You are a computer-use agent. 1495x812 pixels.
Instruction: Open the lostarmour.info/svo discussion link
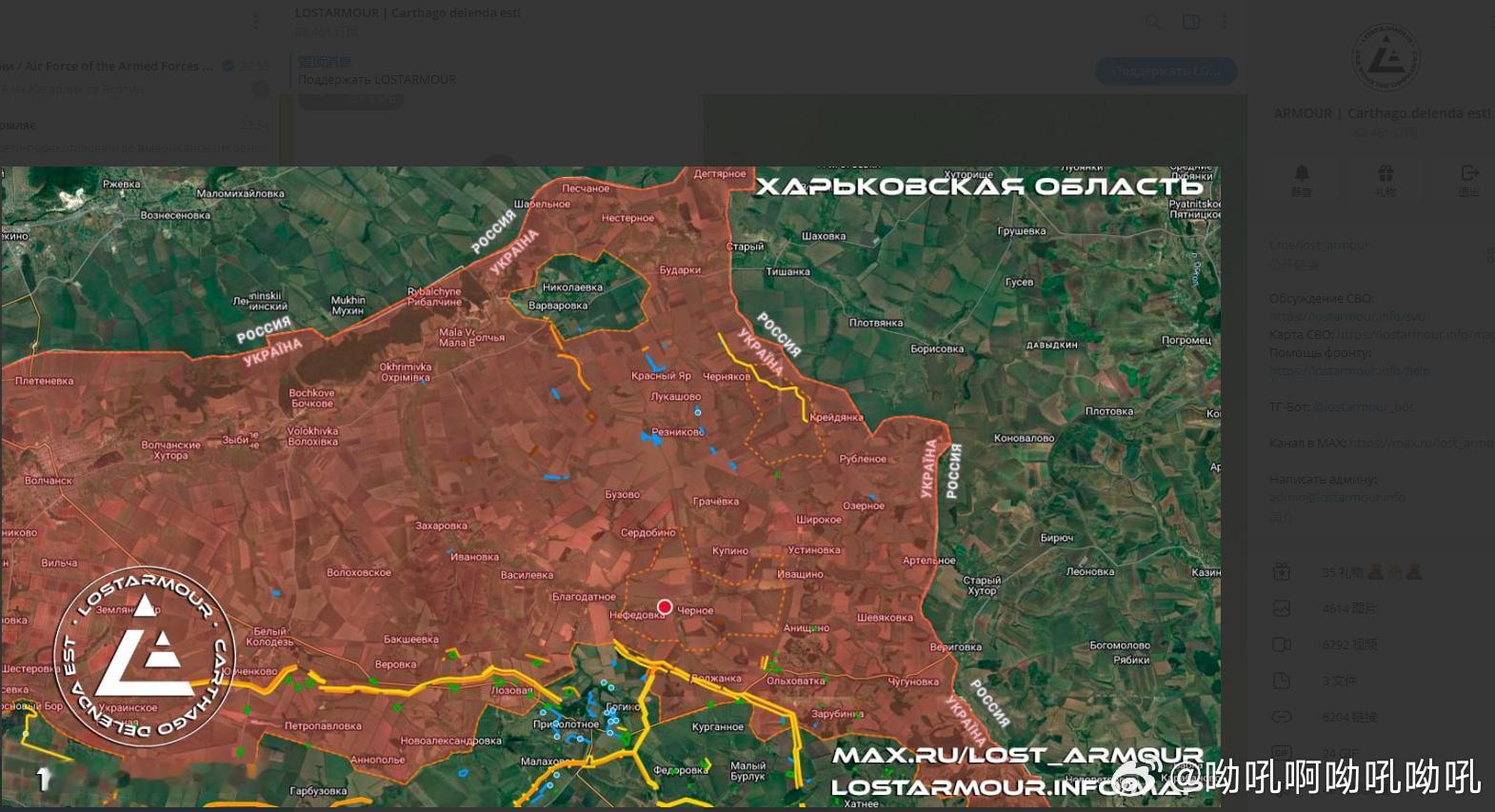(x=1346, y=316)
